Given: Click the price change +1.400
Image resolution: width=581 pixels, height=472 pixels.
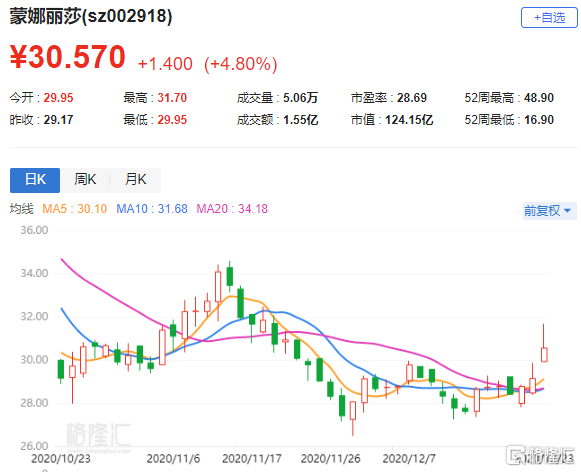Looking at the screenshot, I should click(165, 64).
